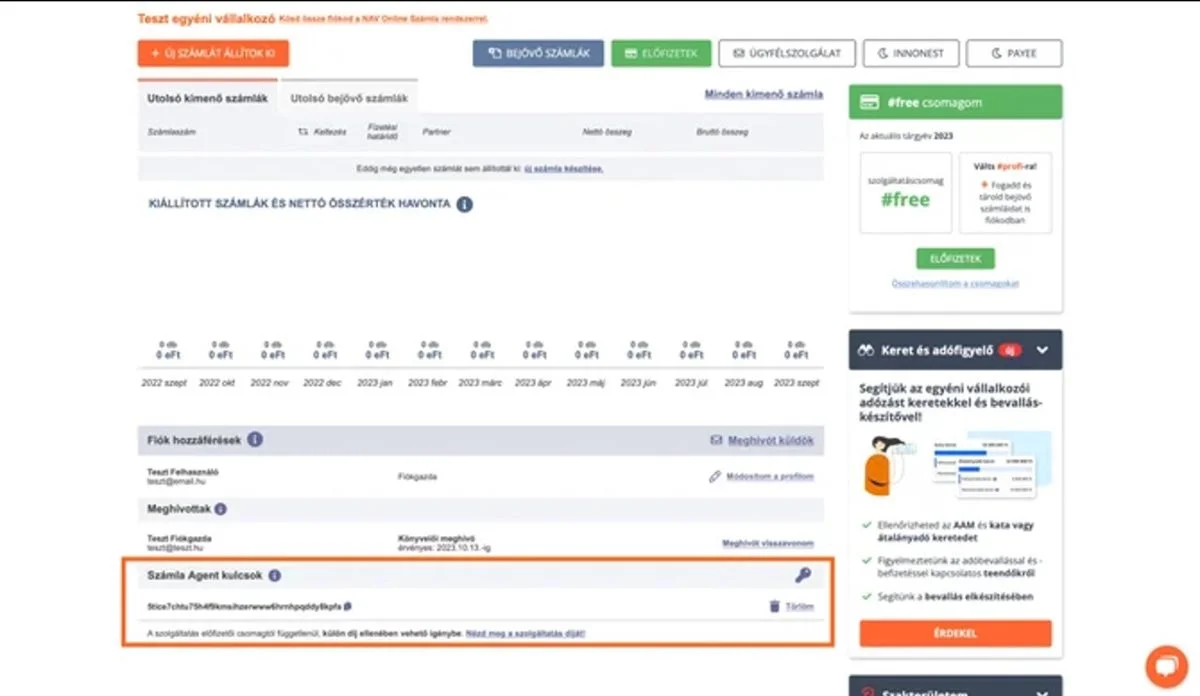Screen dimensions: 1200x696
Task: Delete key with Törlöm link
Action: (799, 607)
